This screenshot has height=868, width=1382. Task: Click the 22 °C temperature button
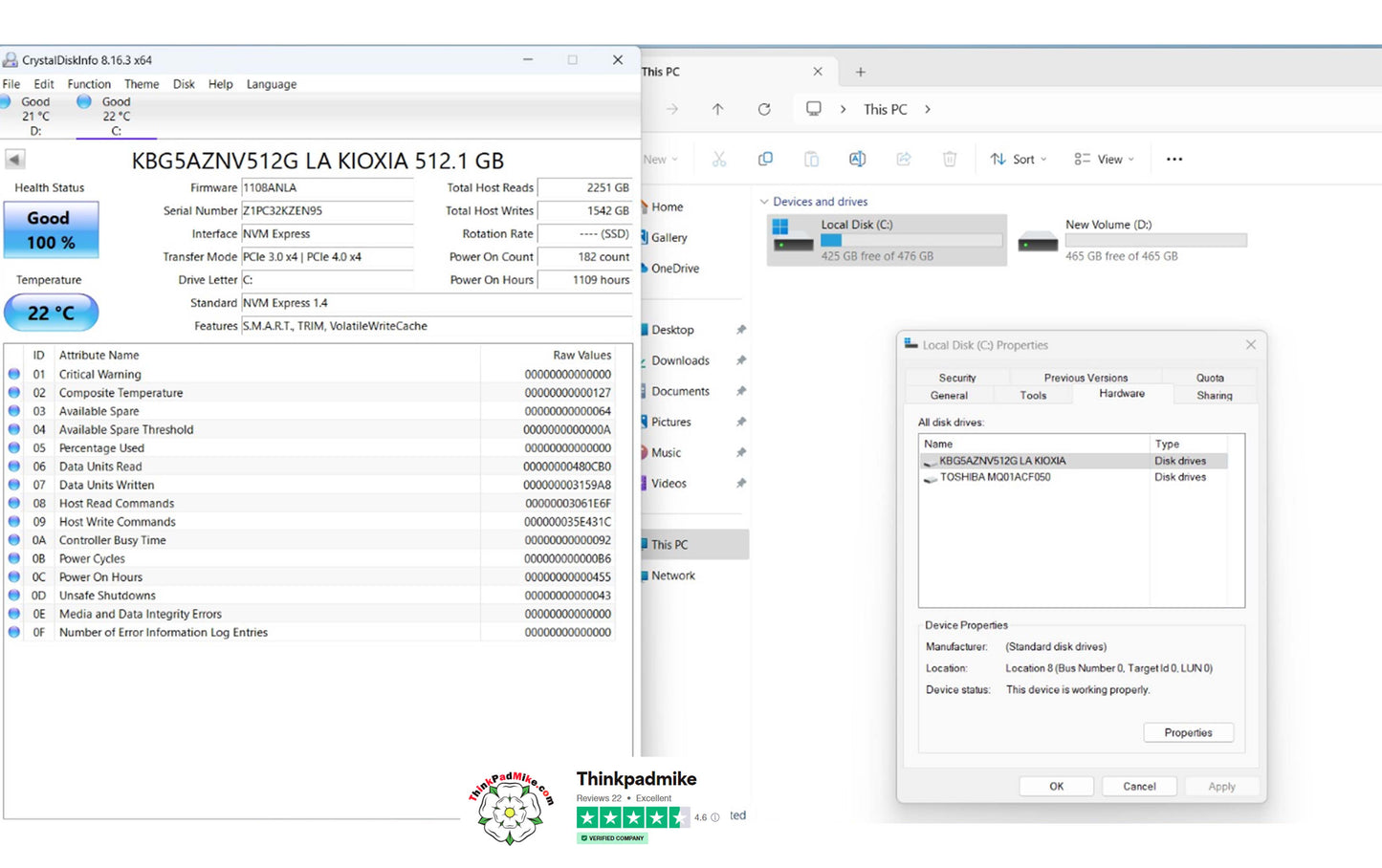pyautogui.click(x=51, y=313)
